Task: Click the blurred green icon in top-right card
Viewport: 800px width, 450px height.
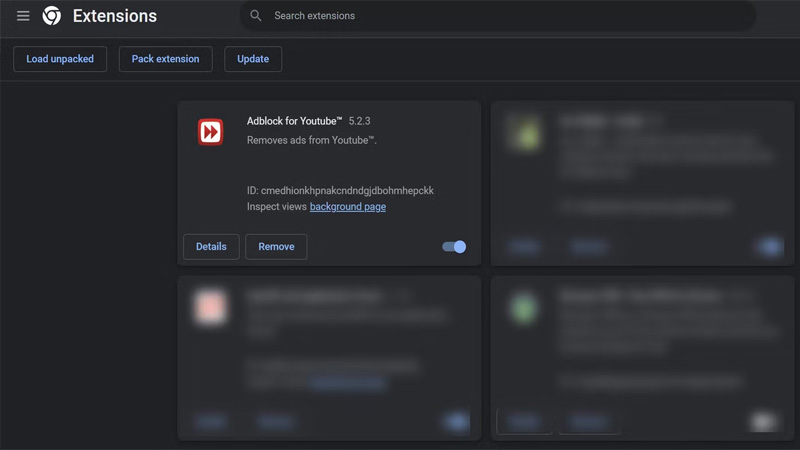Action: click(524, 132)
